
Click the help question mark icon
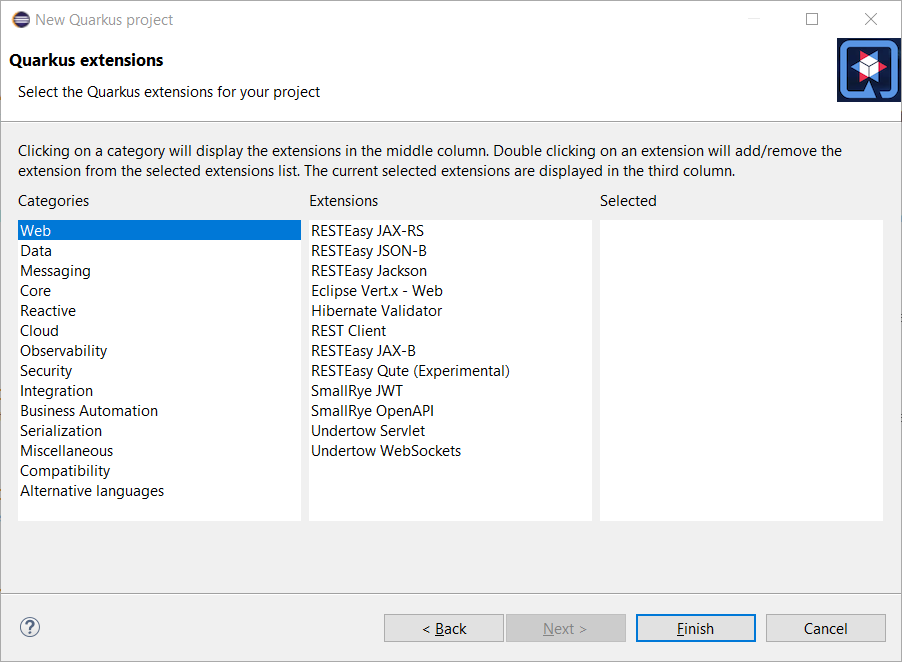pyautogui.click(x=30, y=627)
